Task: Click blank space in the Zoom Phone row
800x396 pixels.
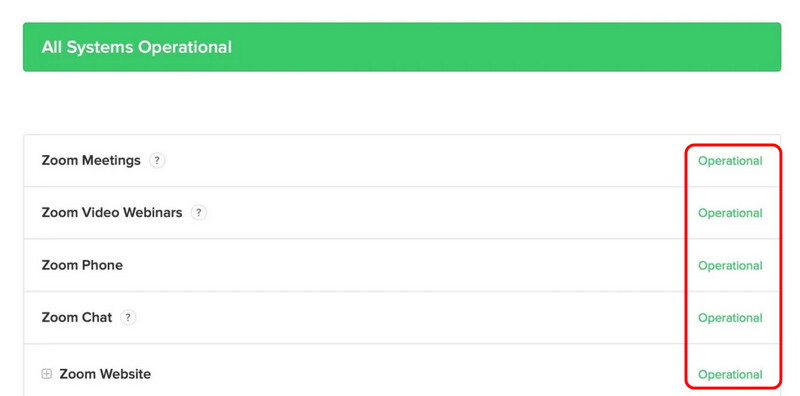Action: tap(403, 265)
